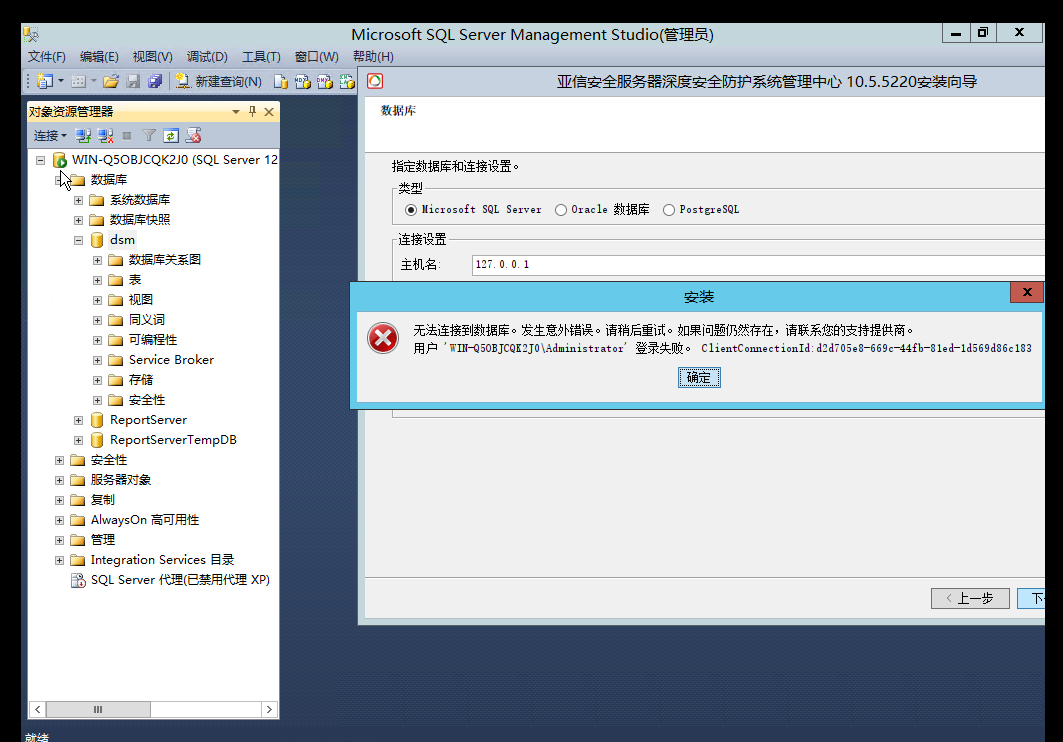Open the 编辑(E) menu
This screenshot has height=742, width=1063.
point(99,57)
